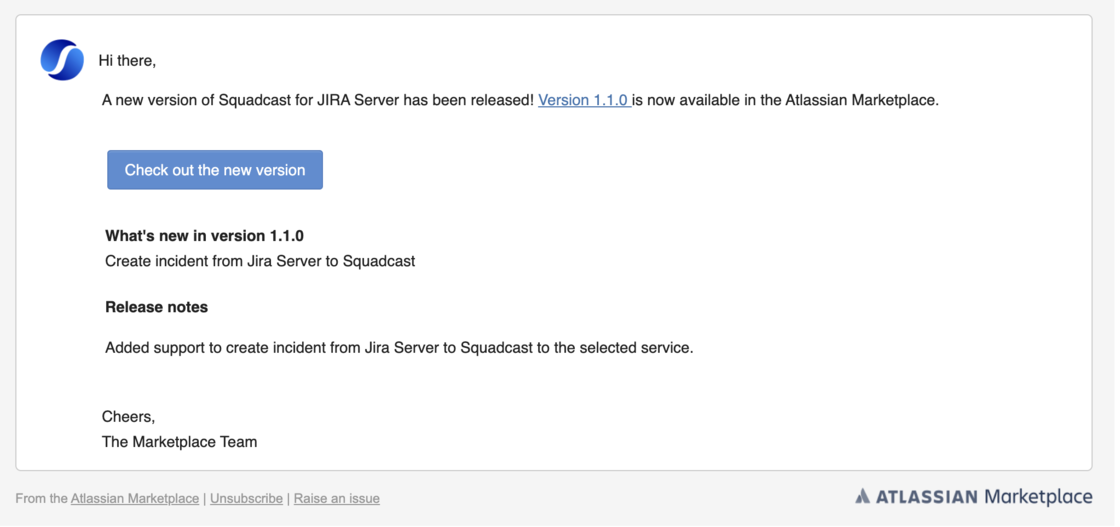
Task: Click "Create incident from Jira Server to Squadcast" line
Action: [x=260, y=261]
